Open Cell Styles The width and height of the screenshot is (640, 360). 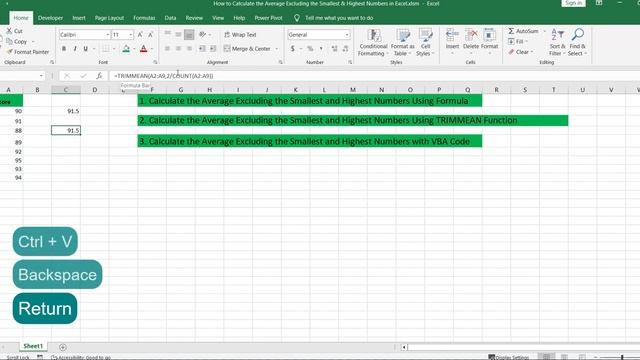(x=425, y=42)
